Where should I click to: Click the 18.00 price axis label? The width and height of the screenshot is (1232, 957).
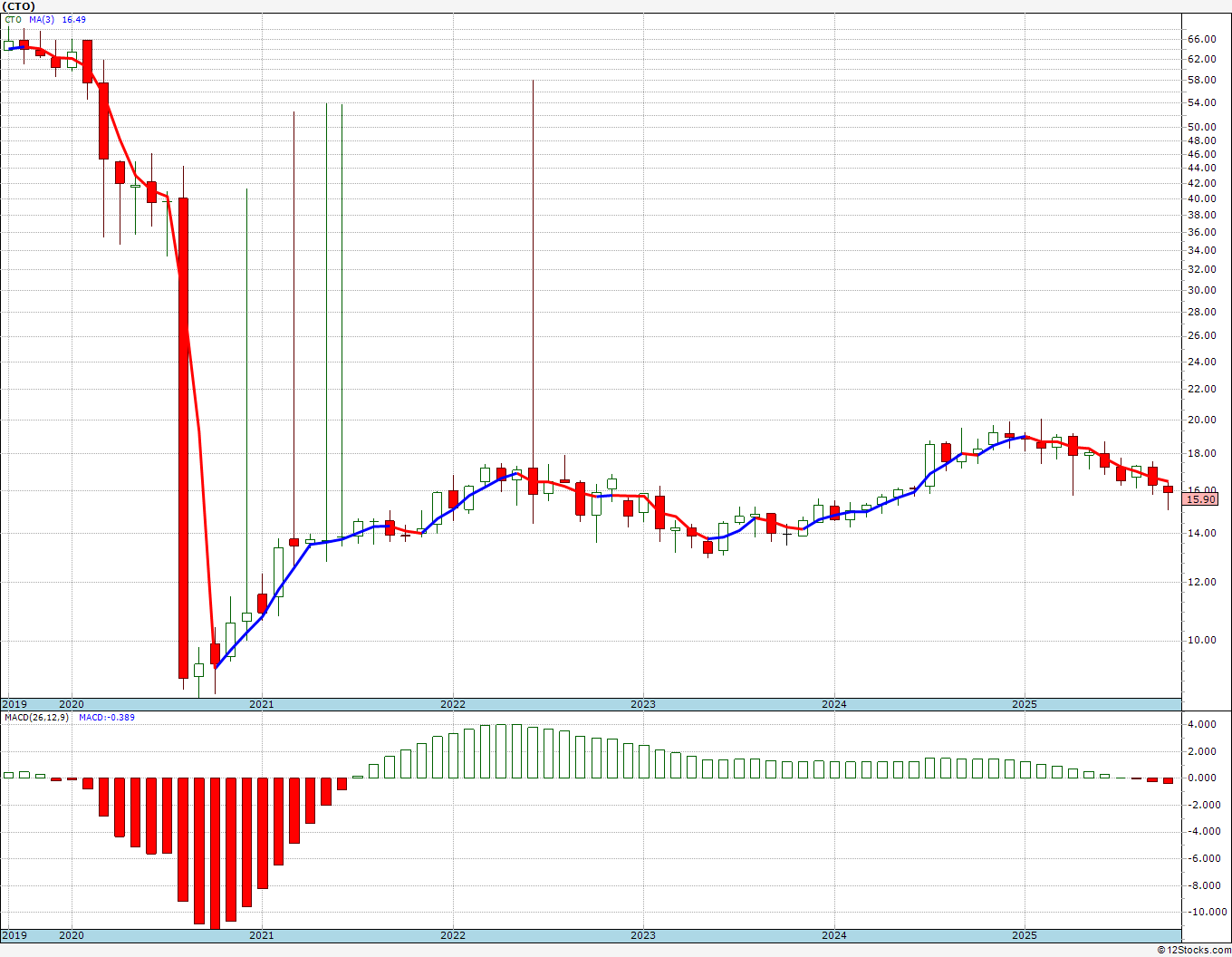click(x=1201, y=453)
